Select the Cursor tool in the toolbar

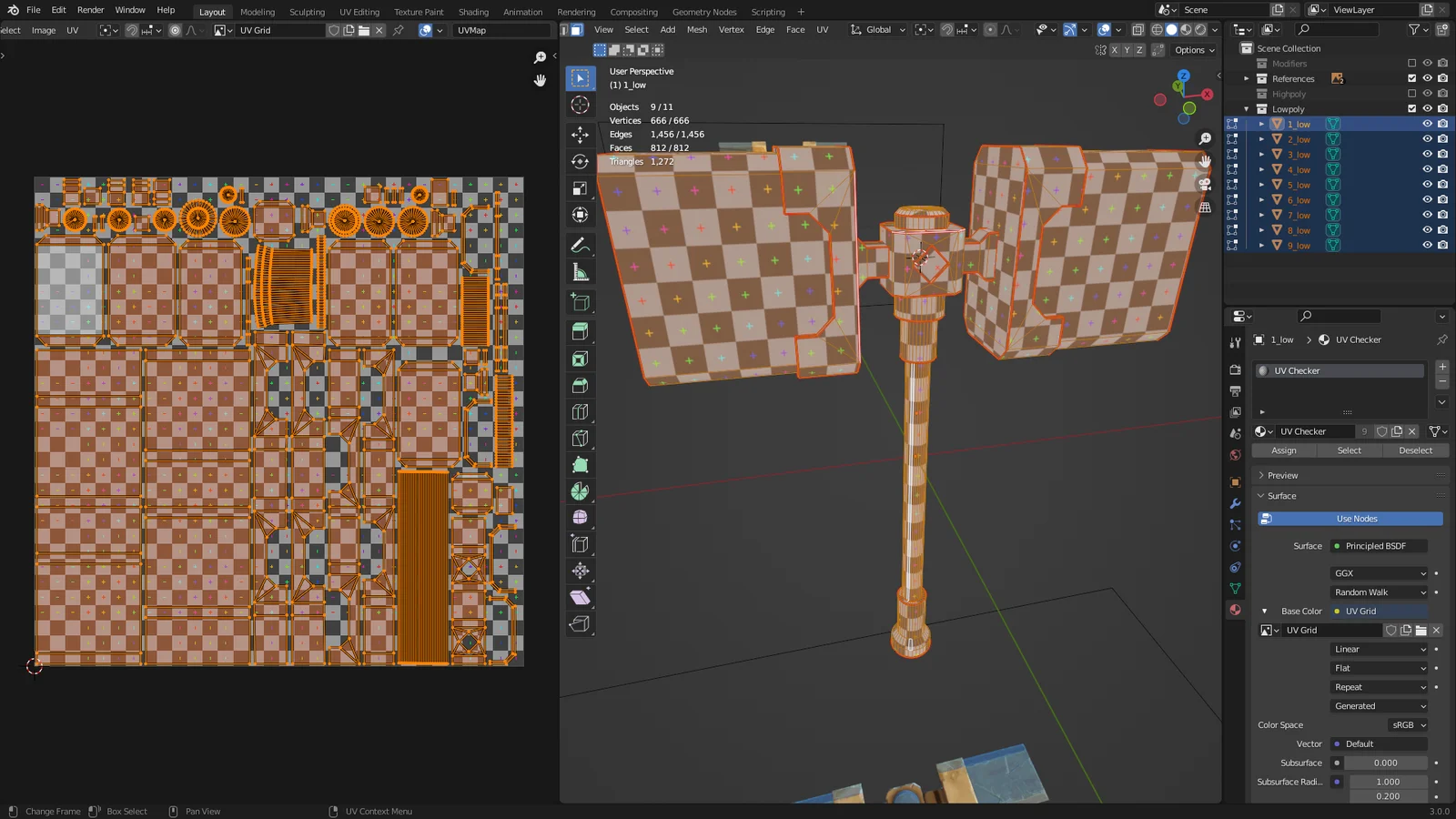pyautogui.click(x=580, y=105)
